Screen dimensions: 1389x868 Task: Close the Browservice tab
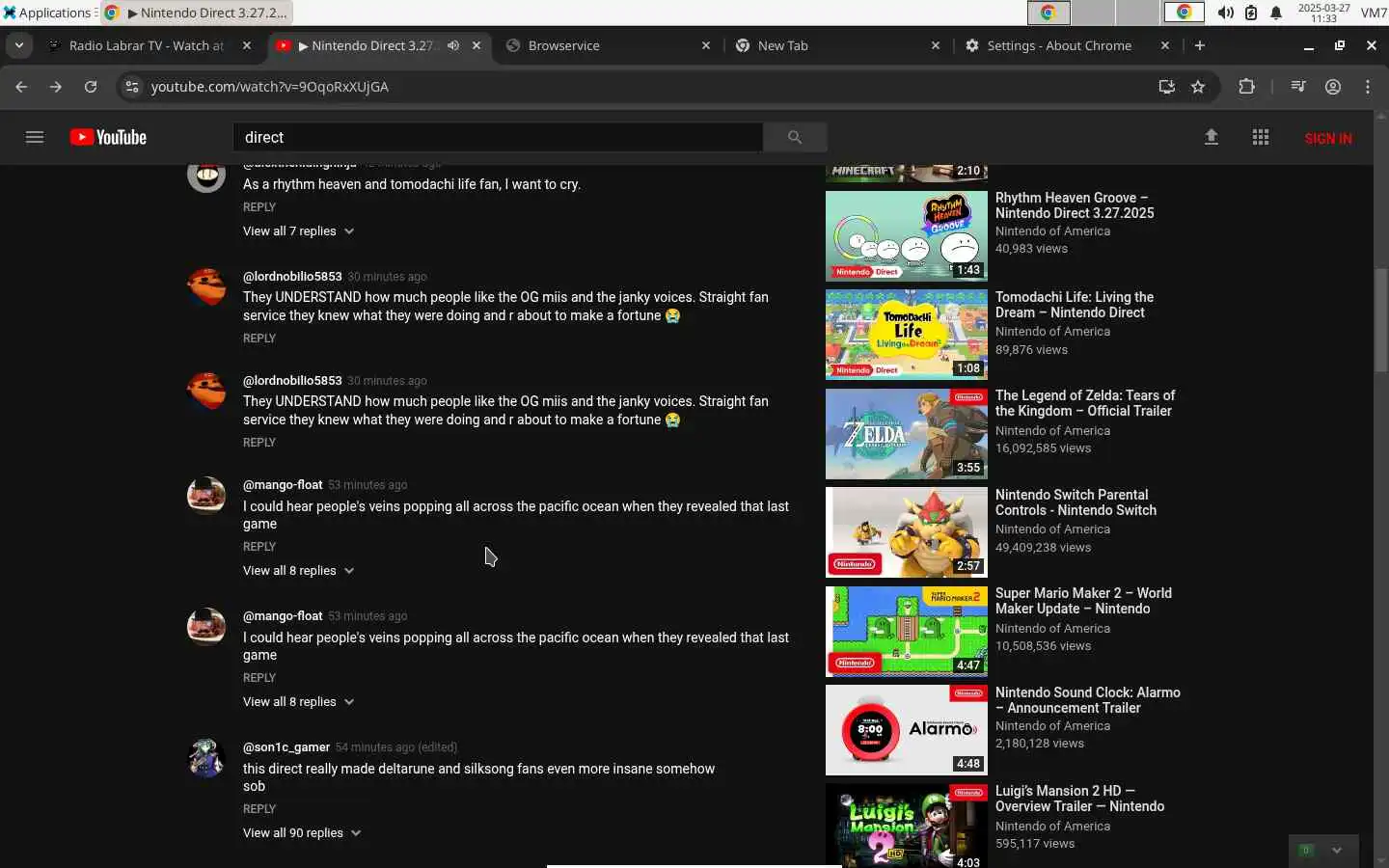[x=706, y=45]
